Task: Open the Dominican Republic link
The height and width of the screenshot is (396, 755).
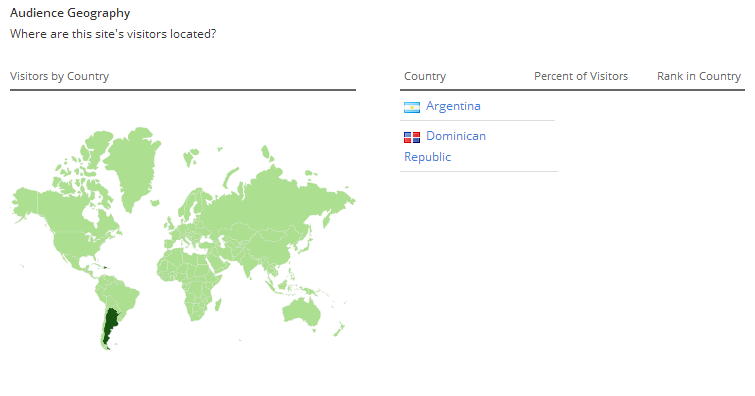Action: (445, 146)
